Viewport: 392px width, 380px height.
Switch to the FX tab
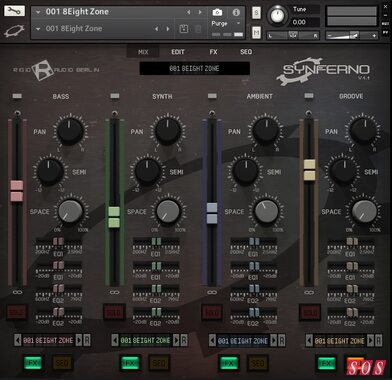(x=213, y=52)
